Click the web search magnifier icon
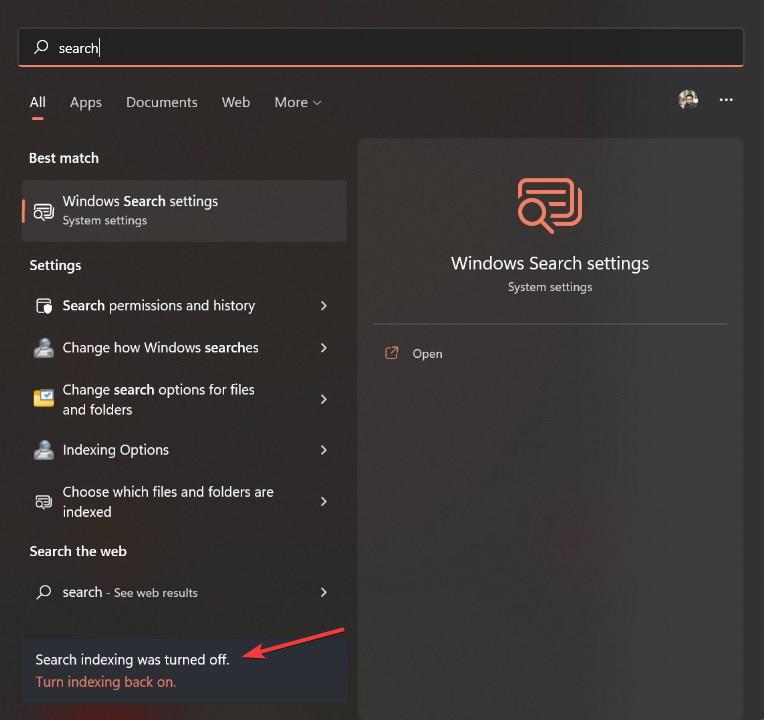 tap(44, 592)
